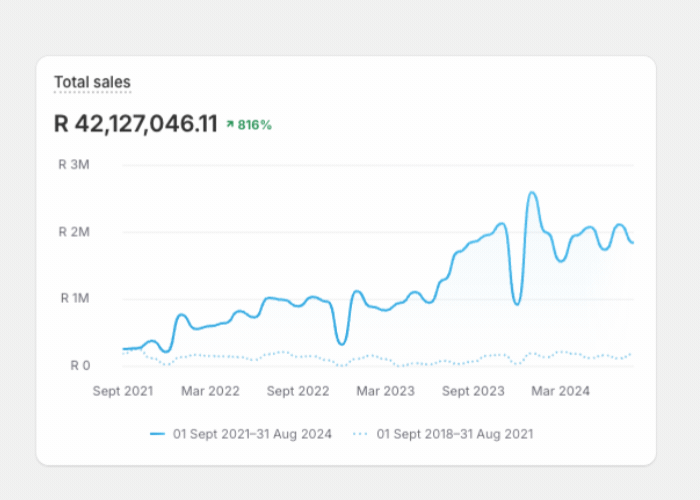Viewport: 700px width, 500px height.
Task: Click the Mar 2022 axis label
Action: pyautogui.click(x=210, y=391)
